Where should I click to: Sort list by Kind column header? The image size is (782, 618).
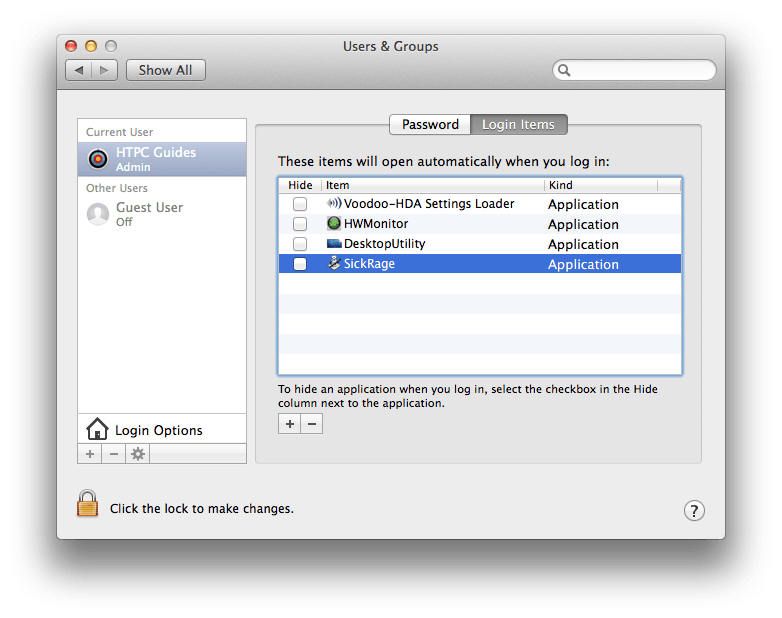coord(600,185)
